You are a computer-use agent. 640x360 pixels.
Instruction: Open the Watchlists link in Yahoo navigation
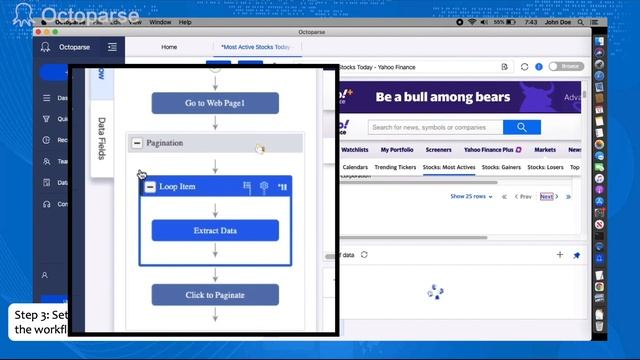355,150
